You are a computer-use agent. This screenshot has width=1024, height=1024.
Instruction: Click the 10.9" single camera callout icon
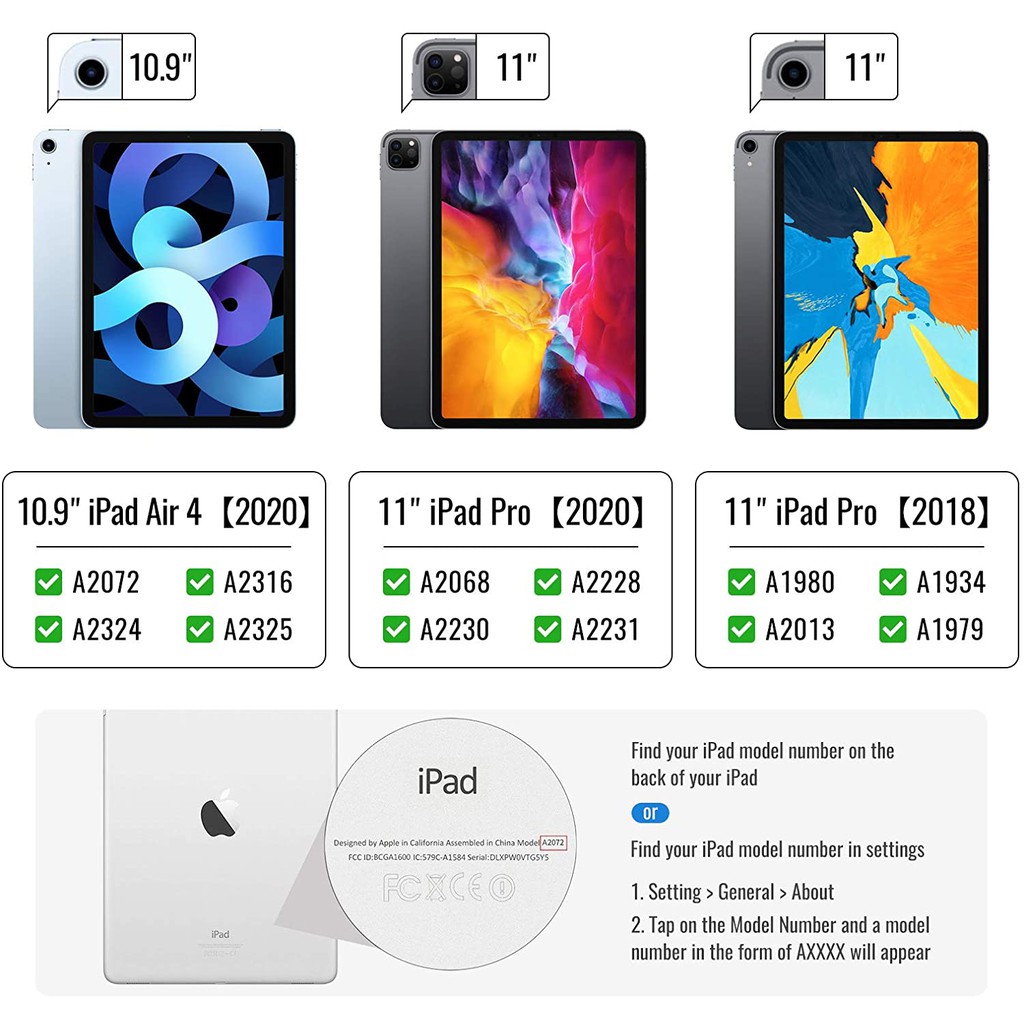pyautogui.click(x=90, y=69)
